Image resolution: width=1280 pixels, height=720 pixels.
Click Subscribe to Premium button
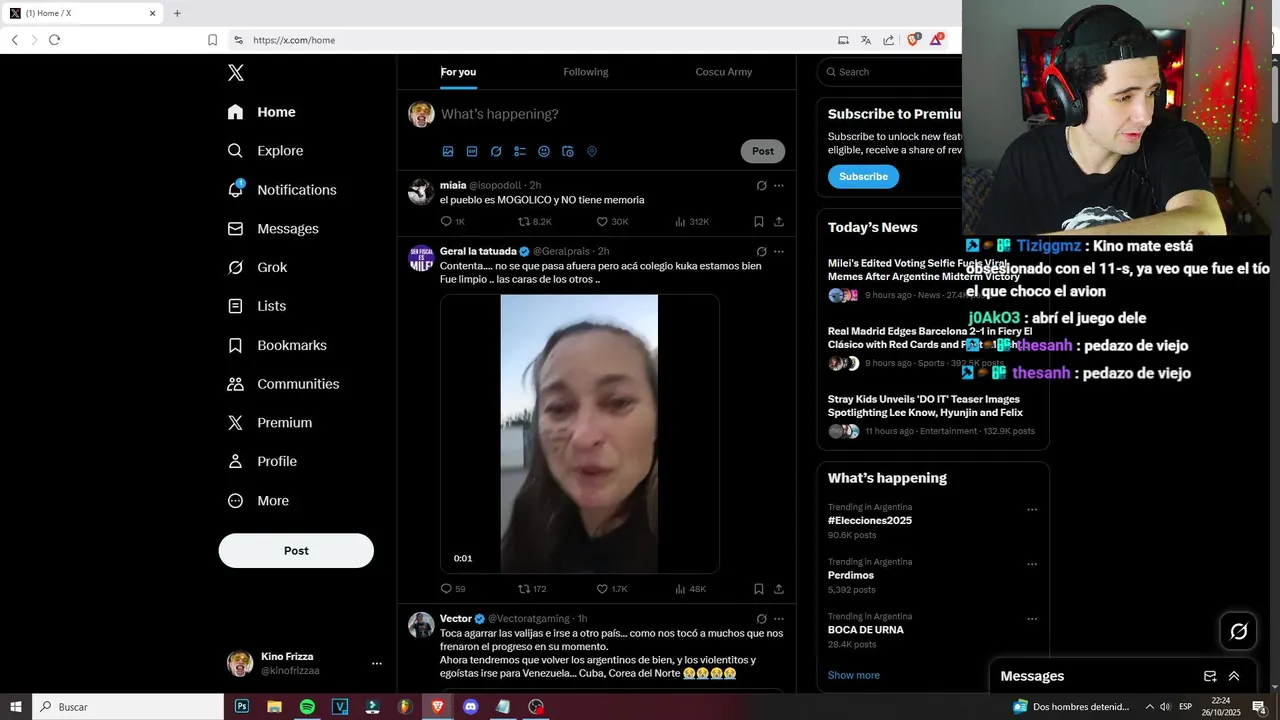click(863, 176)
